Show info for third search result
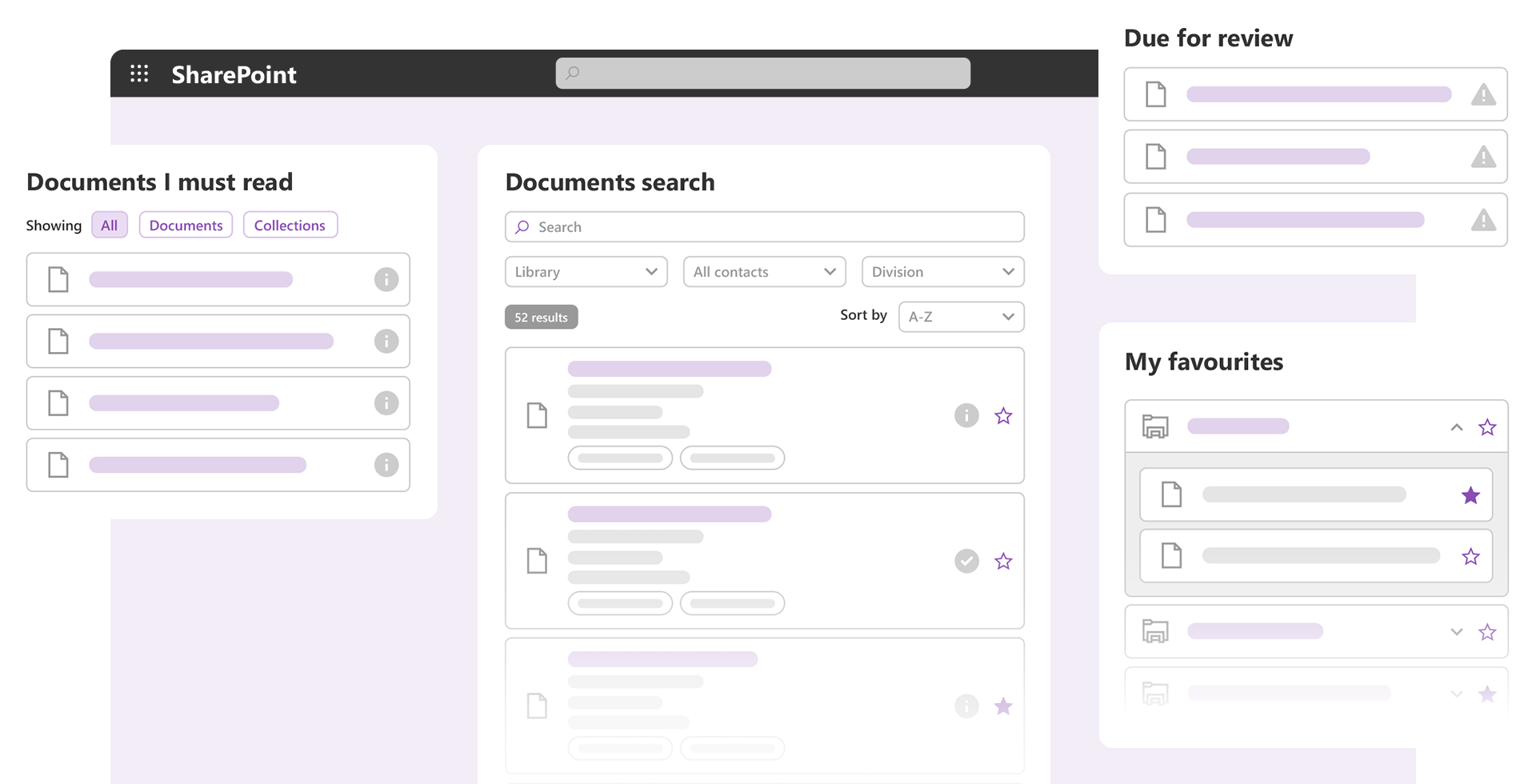Viewport: 1536px width, 784px height. point(966,706)
